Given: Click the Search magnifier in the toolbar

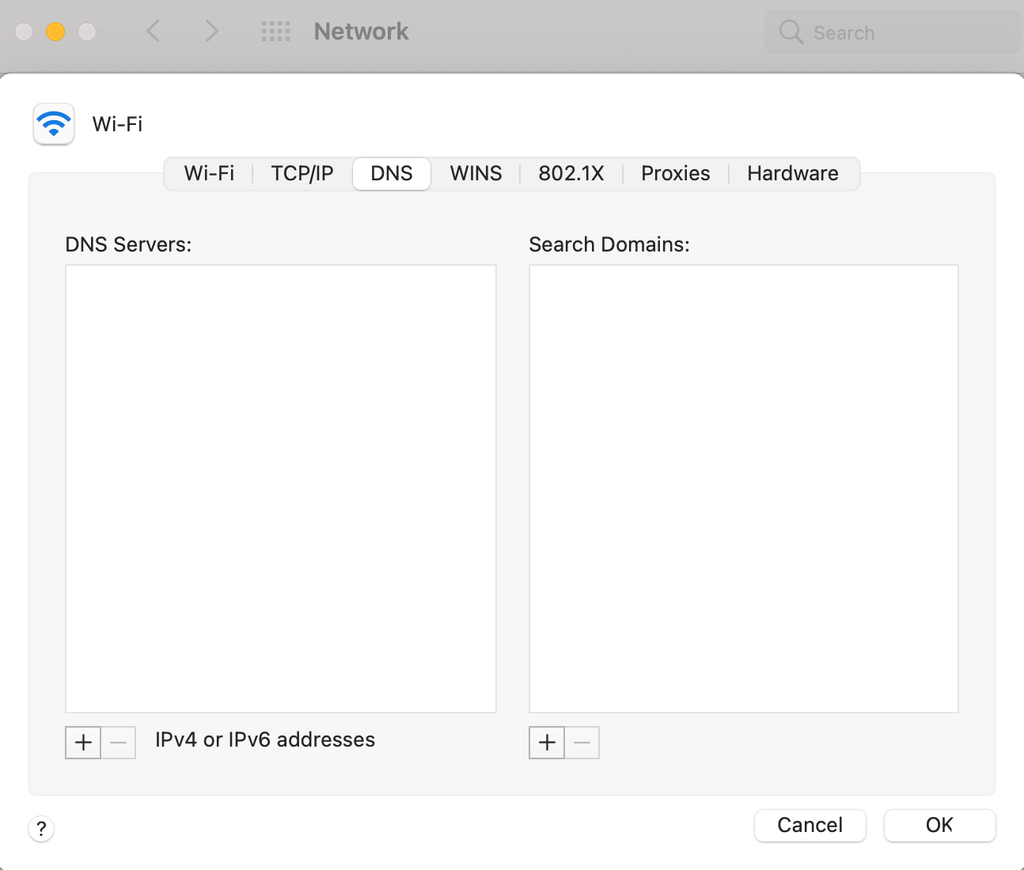Looking at the screenshot, I should coord(789,32).
